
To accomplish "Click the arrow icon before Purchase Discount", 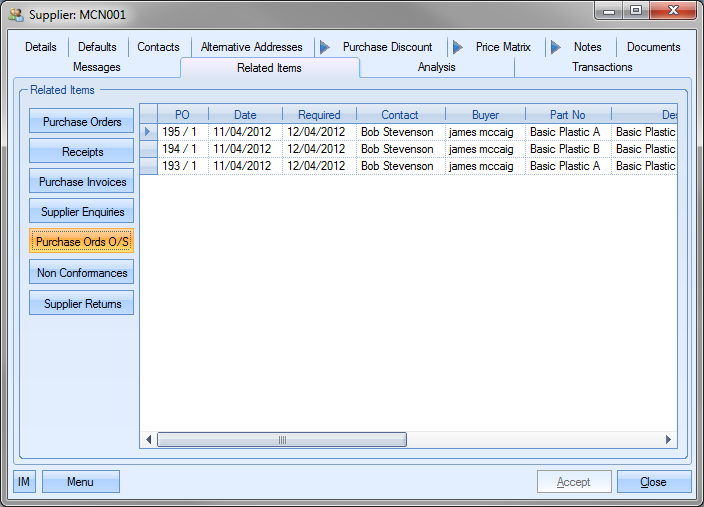I will point(324,47).
